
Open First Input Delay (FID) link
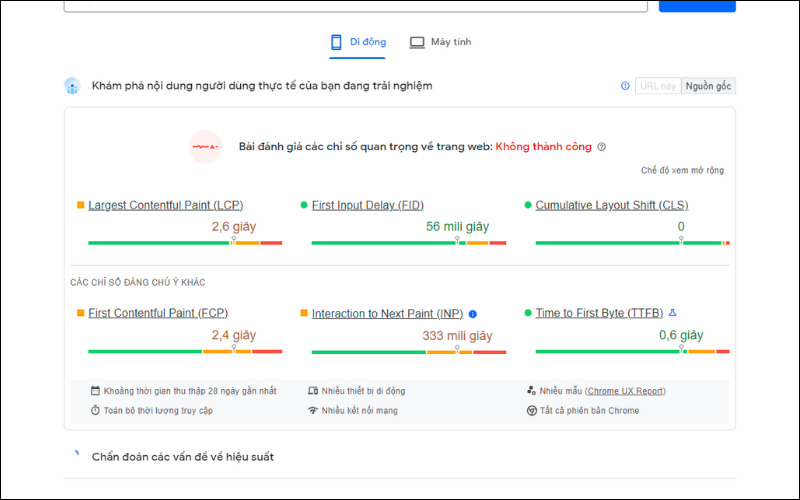tap(367, 205)
